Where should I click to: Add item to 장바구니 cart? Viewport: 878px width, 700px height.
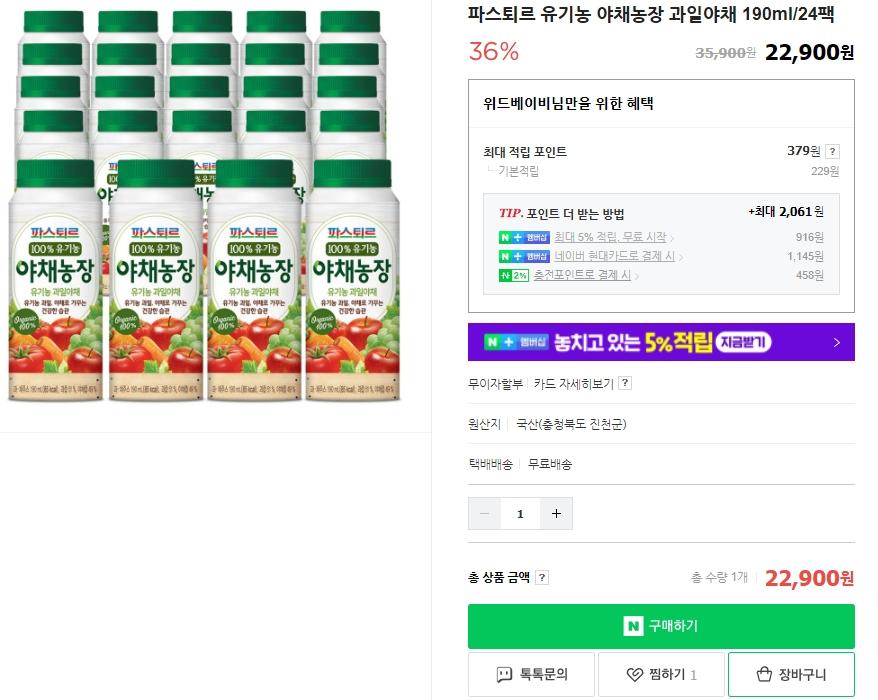click(x=791, y=675)
